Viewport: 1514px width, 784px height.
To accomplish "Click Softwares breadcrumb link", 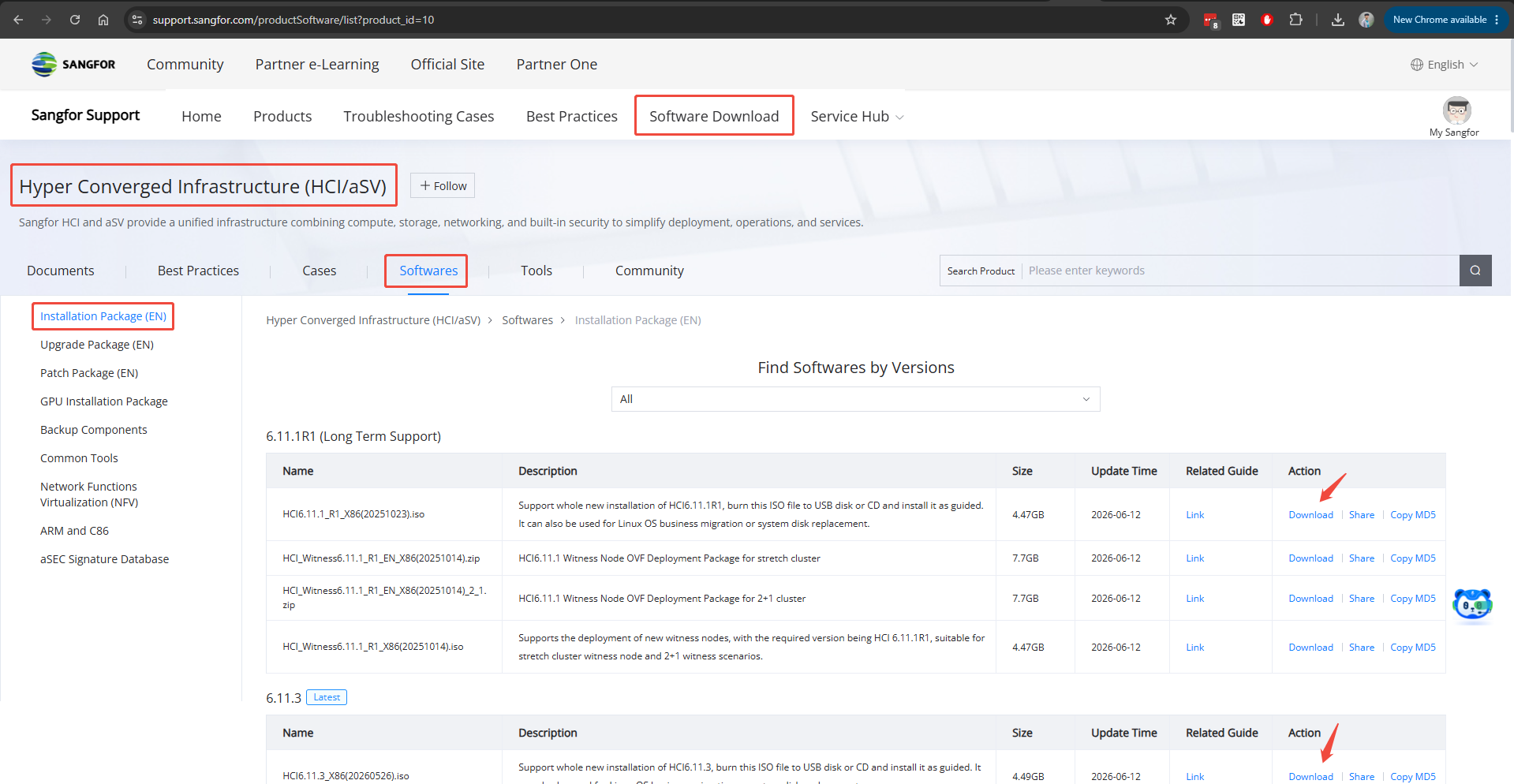I will coord(527,320).
